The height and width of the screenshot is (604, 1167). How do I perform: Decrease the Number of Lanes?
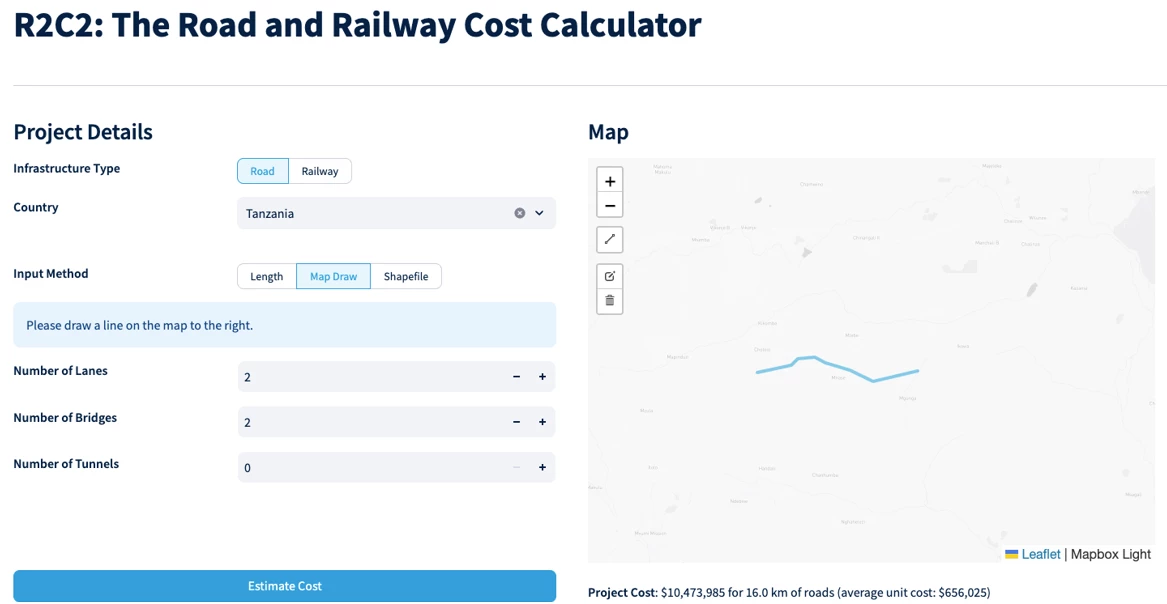click(x=517, y=377)
